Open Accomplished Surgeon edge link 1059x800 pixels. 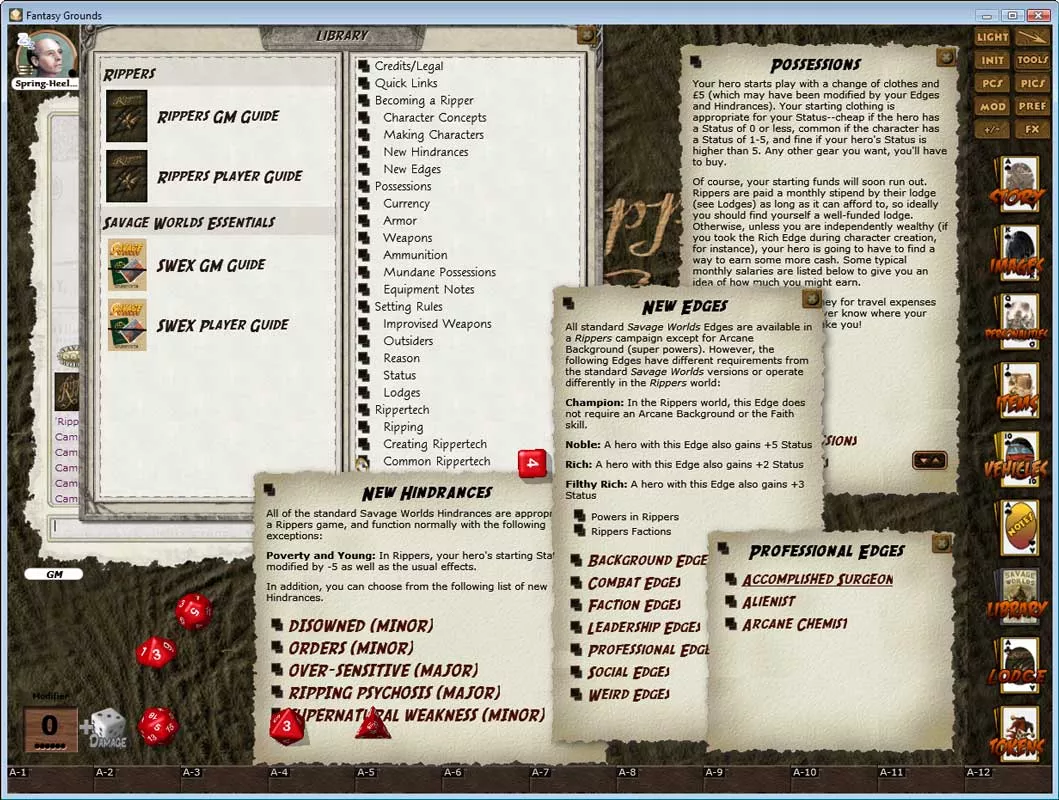tap(817, 579)
